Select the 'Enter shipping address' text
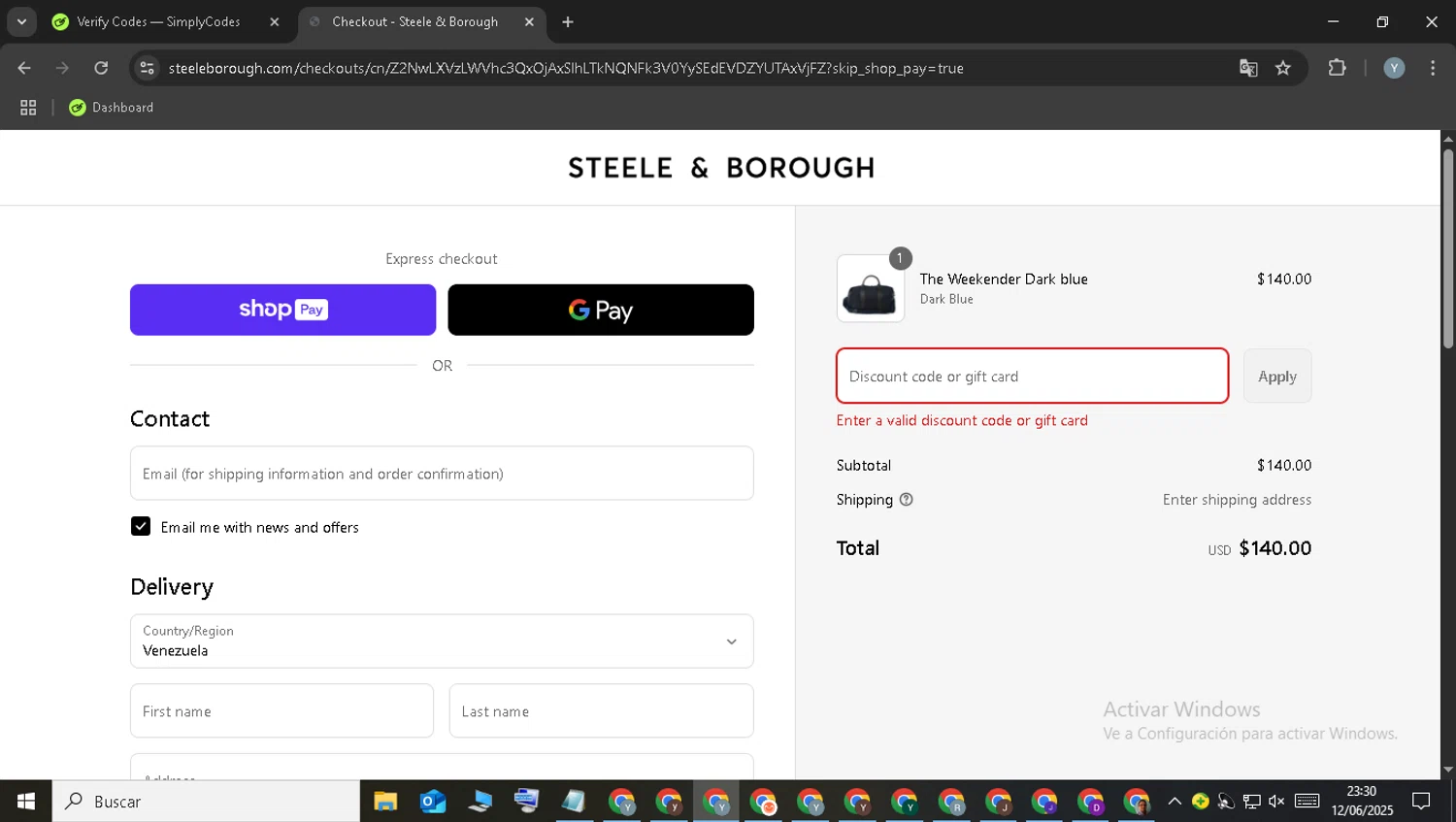The height and width of the screenshot is (822, 1456). [1237, 500]
